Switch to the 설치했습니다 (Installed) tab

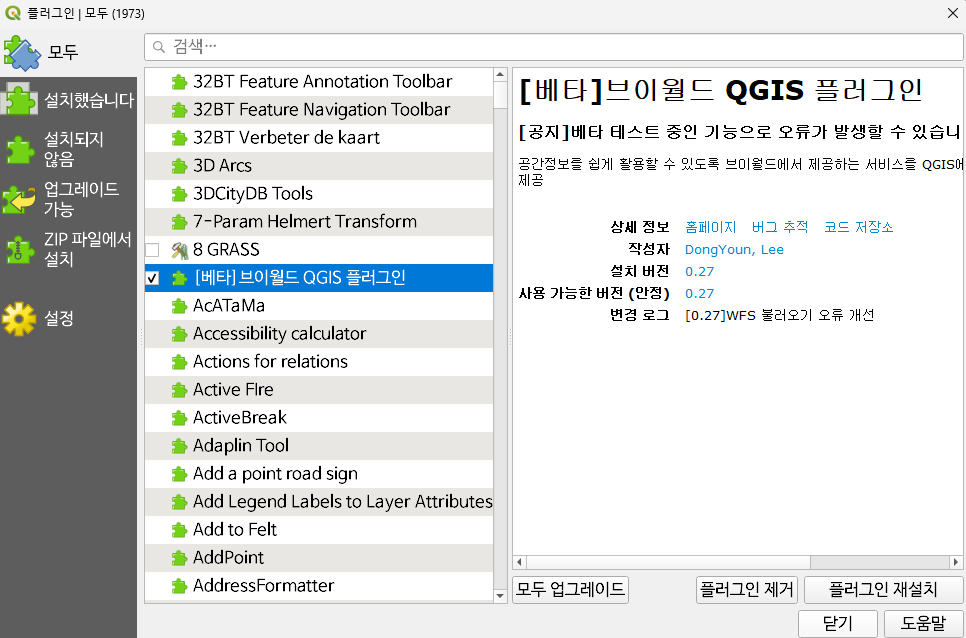tap(68, 100)
